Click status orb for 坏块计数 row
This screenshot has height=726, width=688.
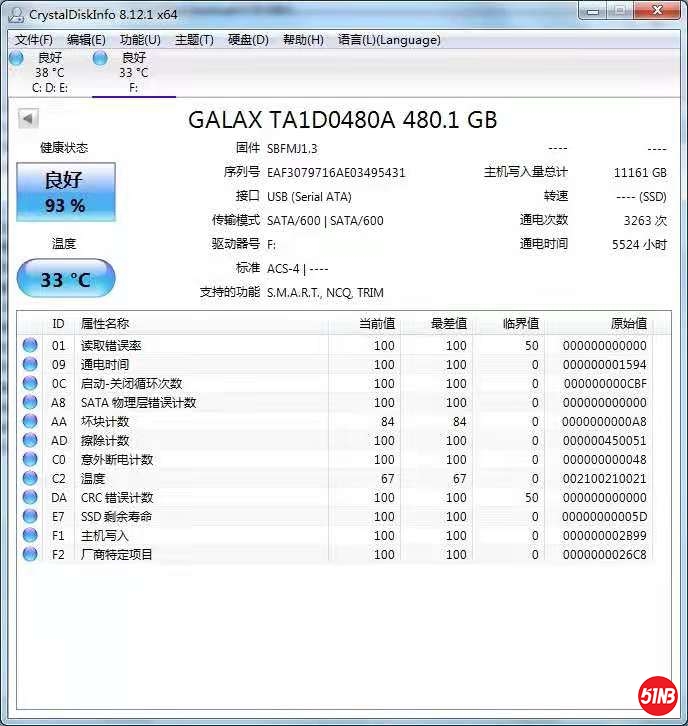30,421
